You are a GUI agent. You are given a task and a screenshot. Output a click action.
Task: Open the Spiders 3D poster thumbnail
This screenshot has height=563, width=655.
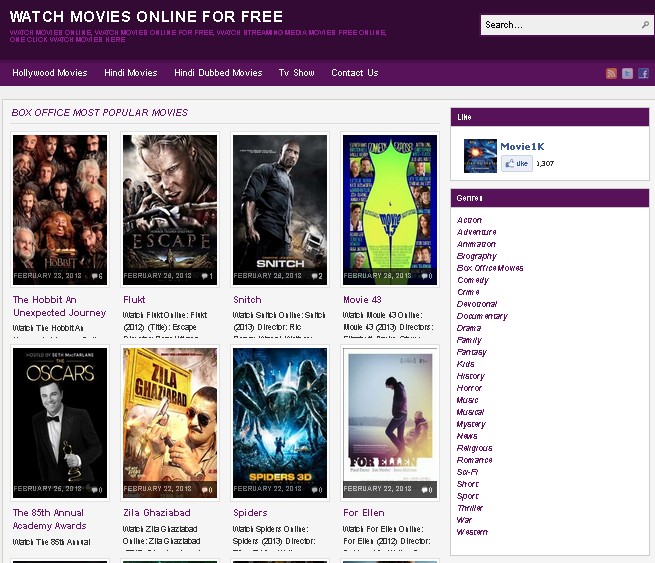point(280,423)
